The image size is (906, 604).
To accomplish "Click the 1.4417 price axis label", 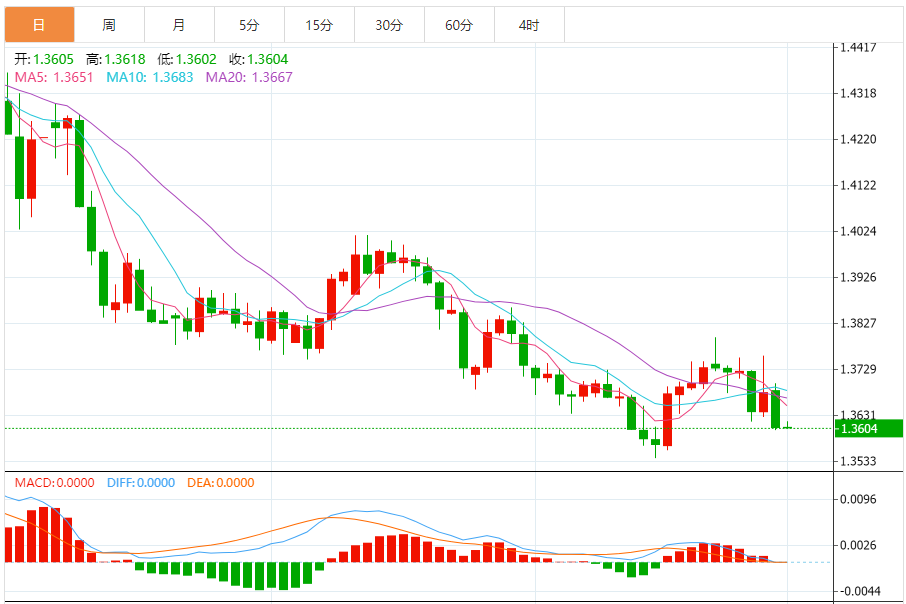I will click(x=858, y=47).
